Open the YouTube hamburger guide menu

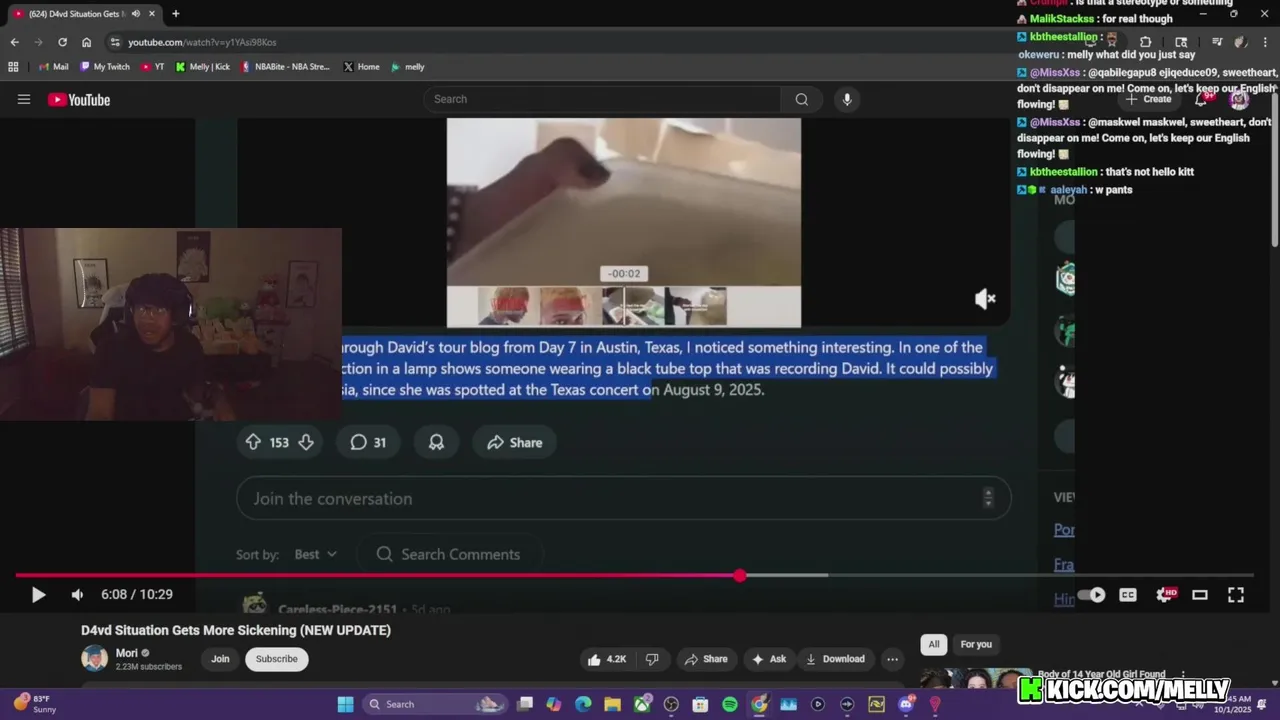click(x=24, y=99)
